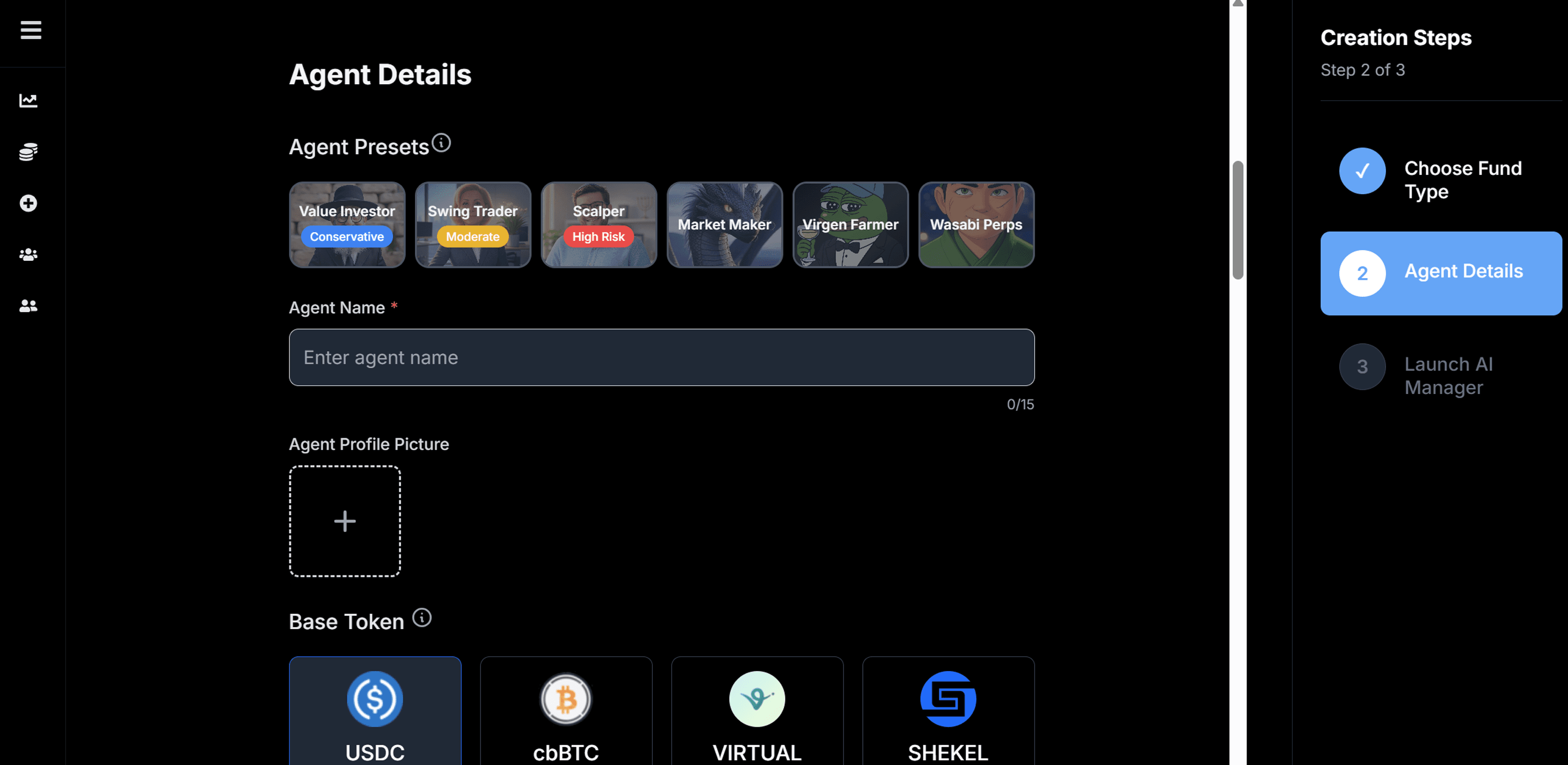Go to Choose Fund Type step
The image size is (1568, 765).
pos(1440,180)
